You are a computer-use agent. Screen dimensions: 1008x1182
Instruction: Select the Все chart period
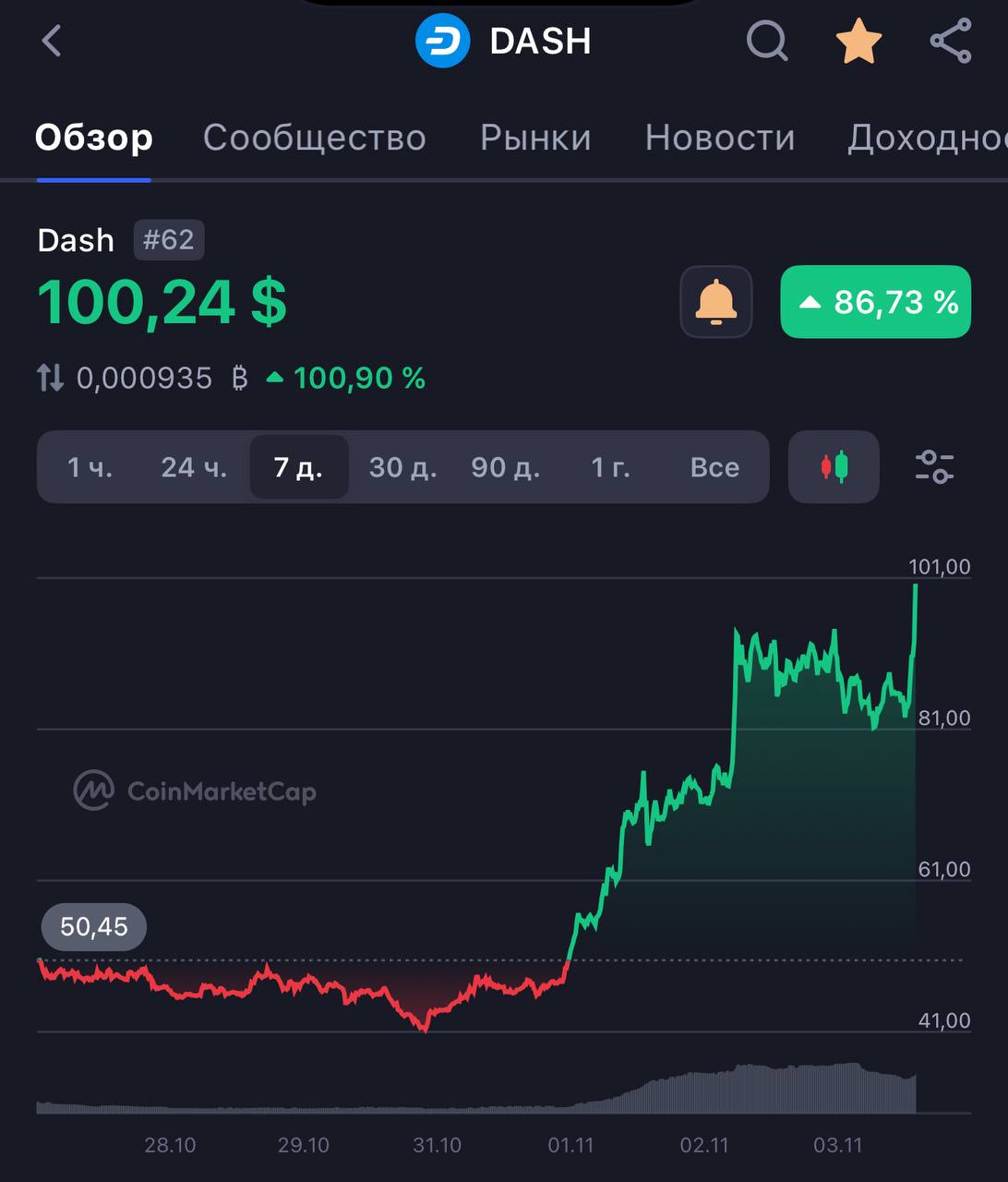click(714, 467)
